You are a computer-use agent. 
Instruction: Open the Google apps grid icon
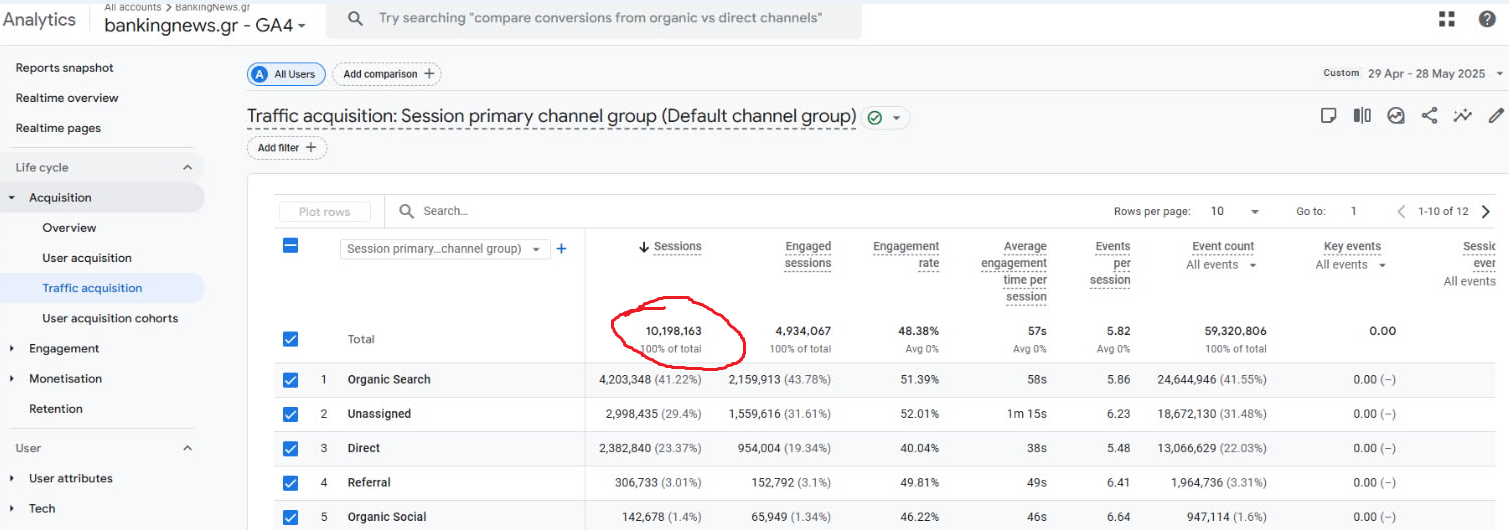(x=1447, y=19)
